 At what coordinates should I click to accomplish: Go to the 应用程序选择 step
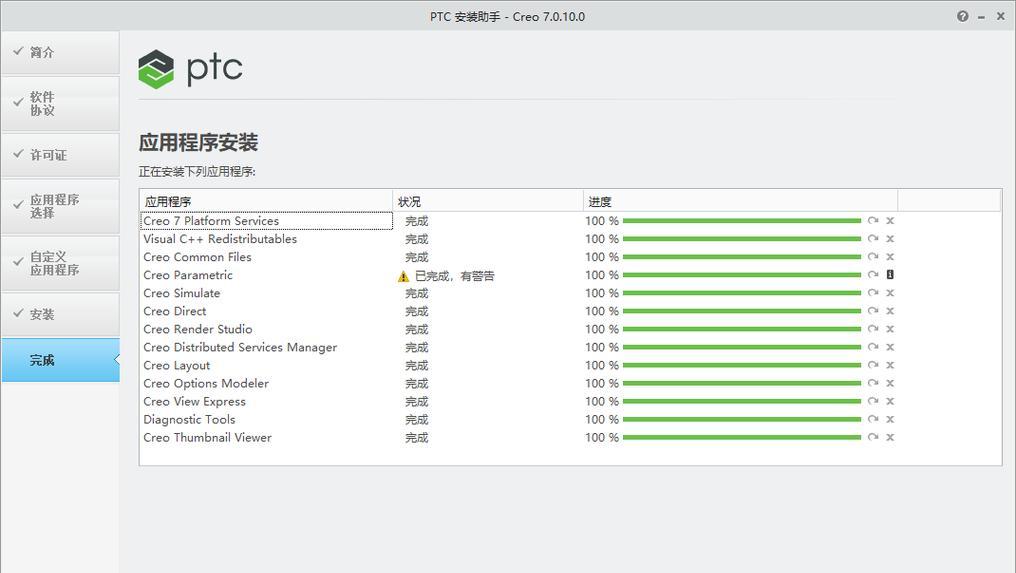(x=60, y=206)
